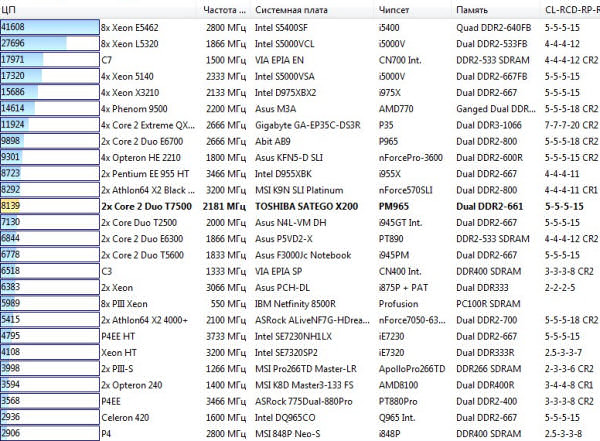Click the nForcePro-3600 chipset cell

coord(411,157)
